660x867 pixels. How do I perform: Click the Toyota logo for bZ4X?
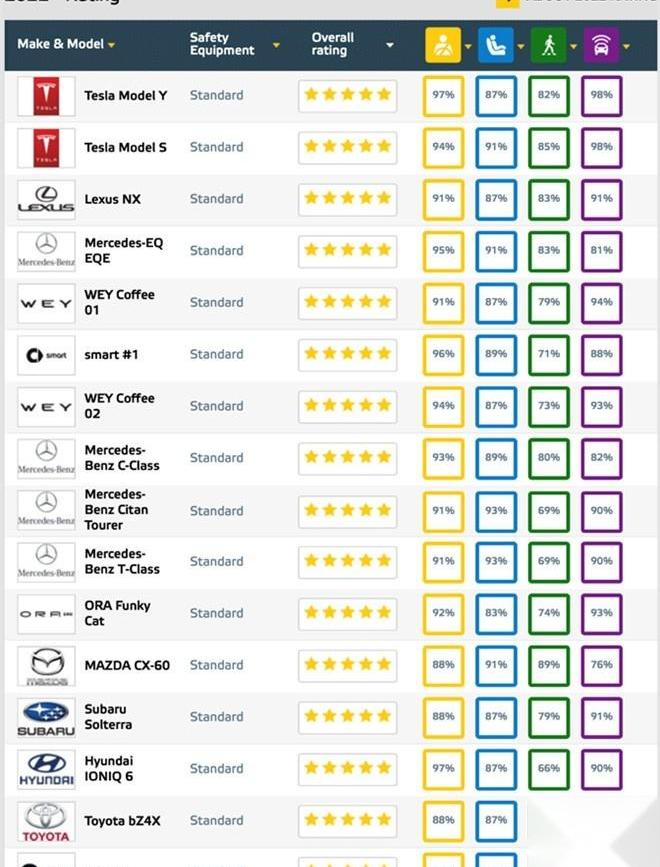pyautogui.click(x=46, y=821)
